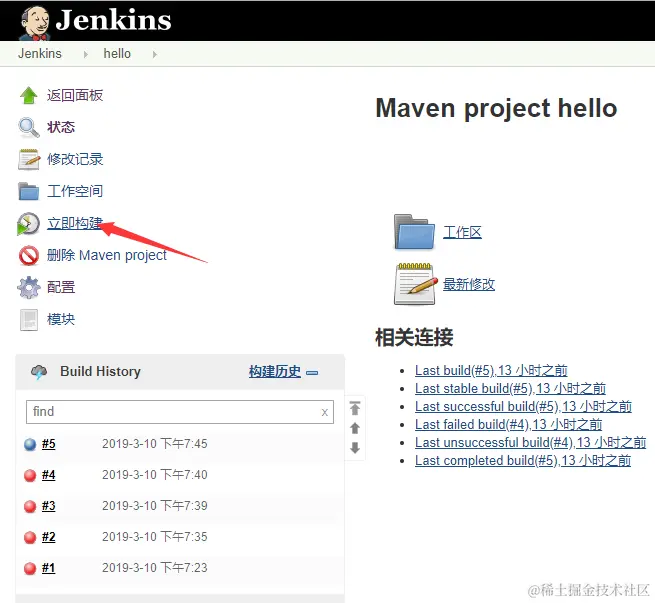The image size is (655, 603).
Task: Open the 构建历史 trend link
Action: tap(275, 371)
